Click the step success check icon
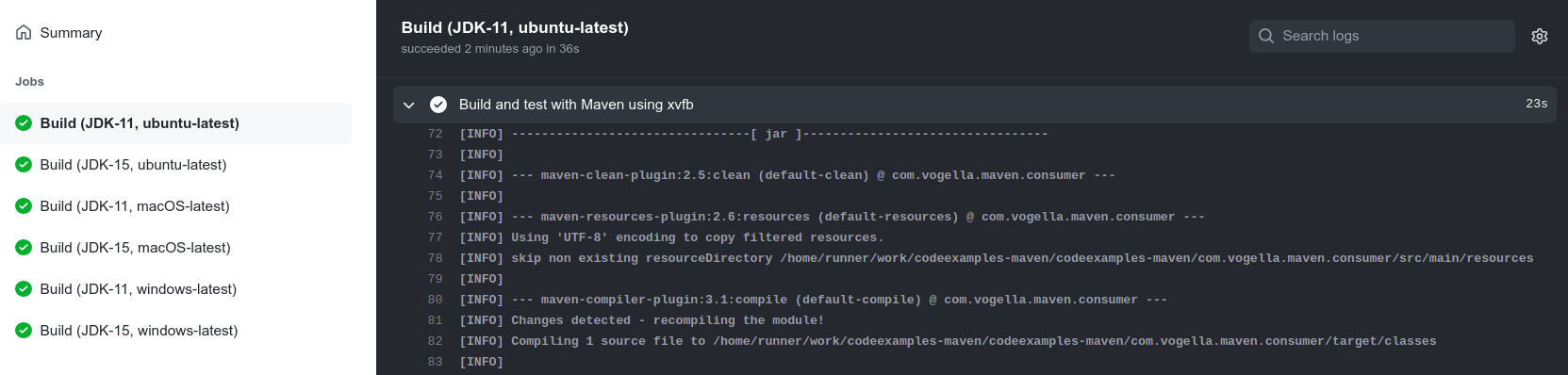Screen dimensions: 1568x375 (438, 105)
